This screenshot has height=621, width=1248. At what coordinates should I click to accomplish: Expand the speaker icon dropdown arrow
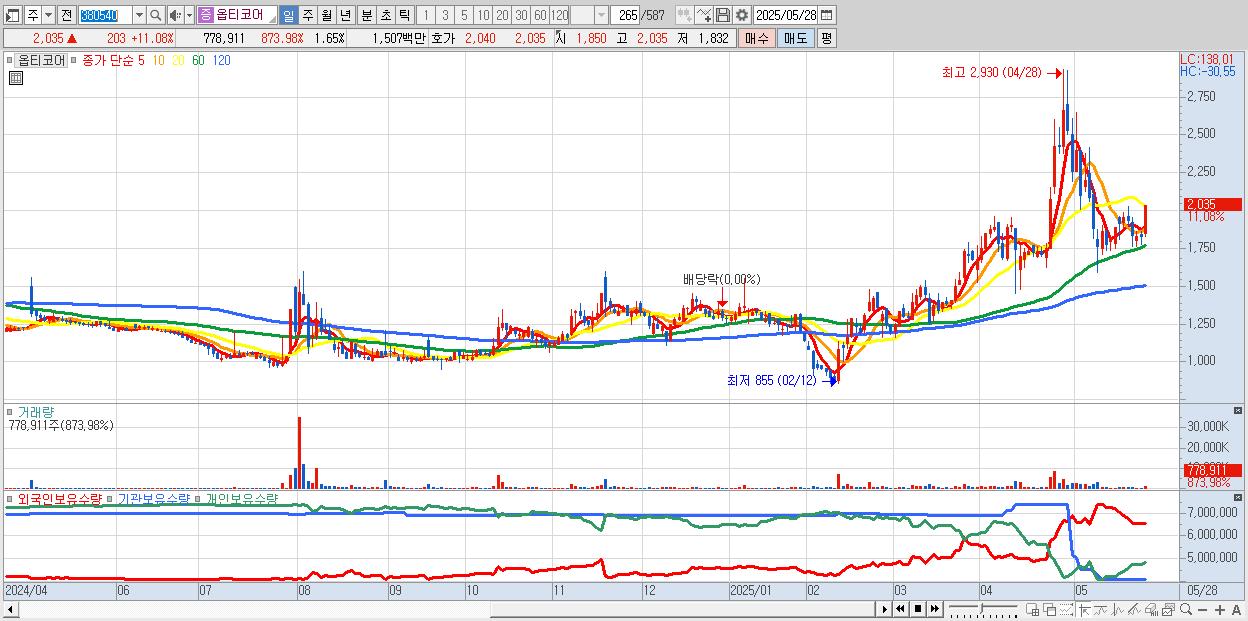click(x=189, y=15)
